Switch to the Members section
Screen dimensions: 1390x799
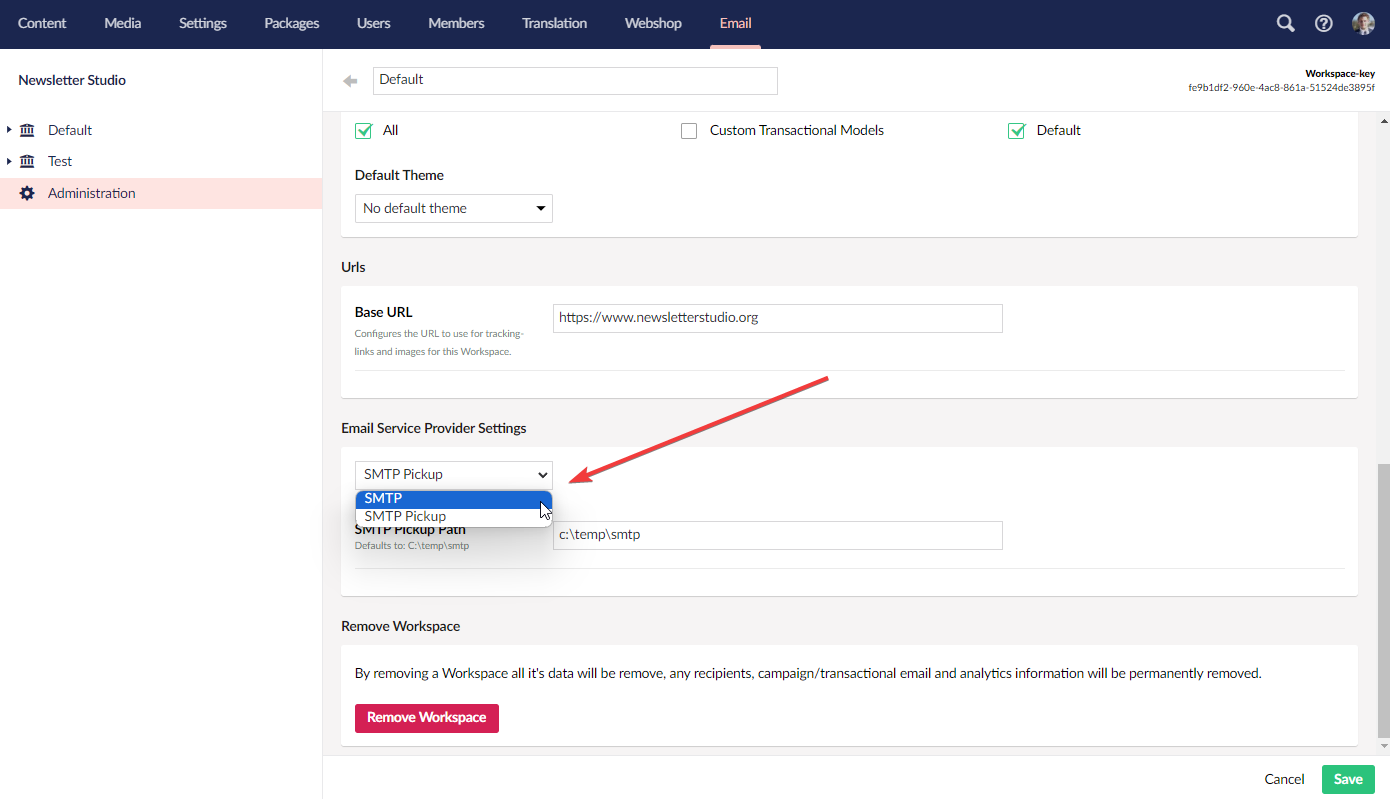point(456,23)
